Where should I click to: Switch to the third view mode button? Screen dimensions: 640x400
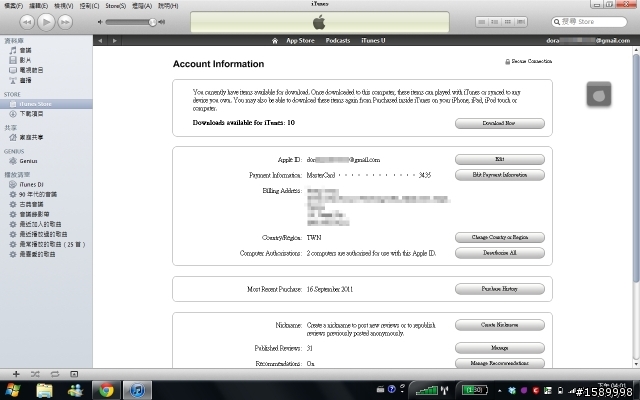point(508,22)
